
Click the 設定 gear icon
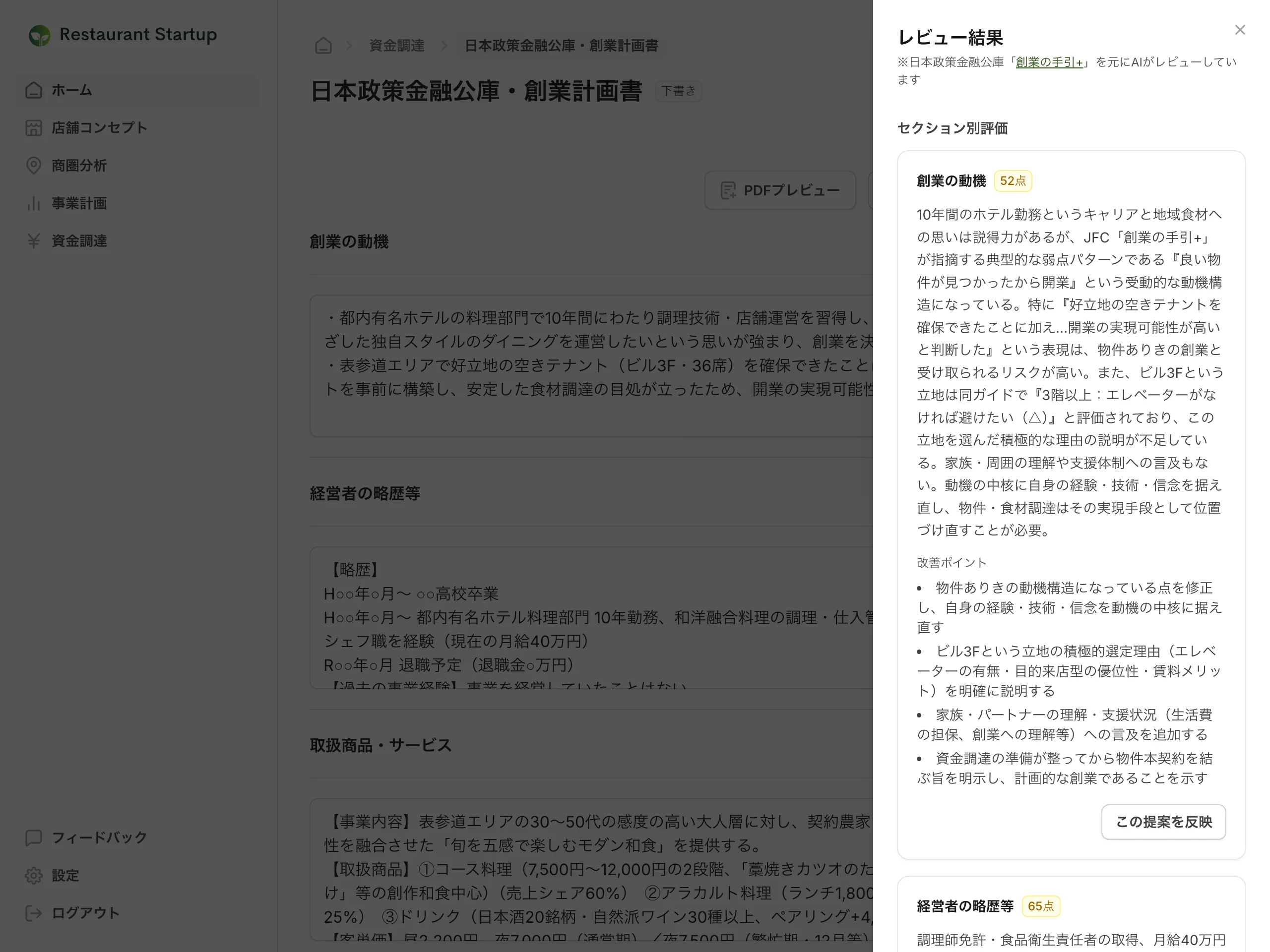click(34, 875)
